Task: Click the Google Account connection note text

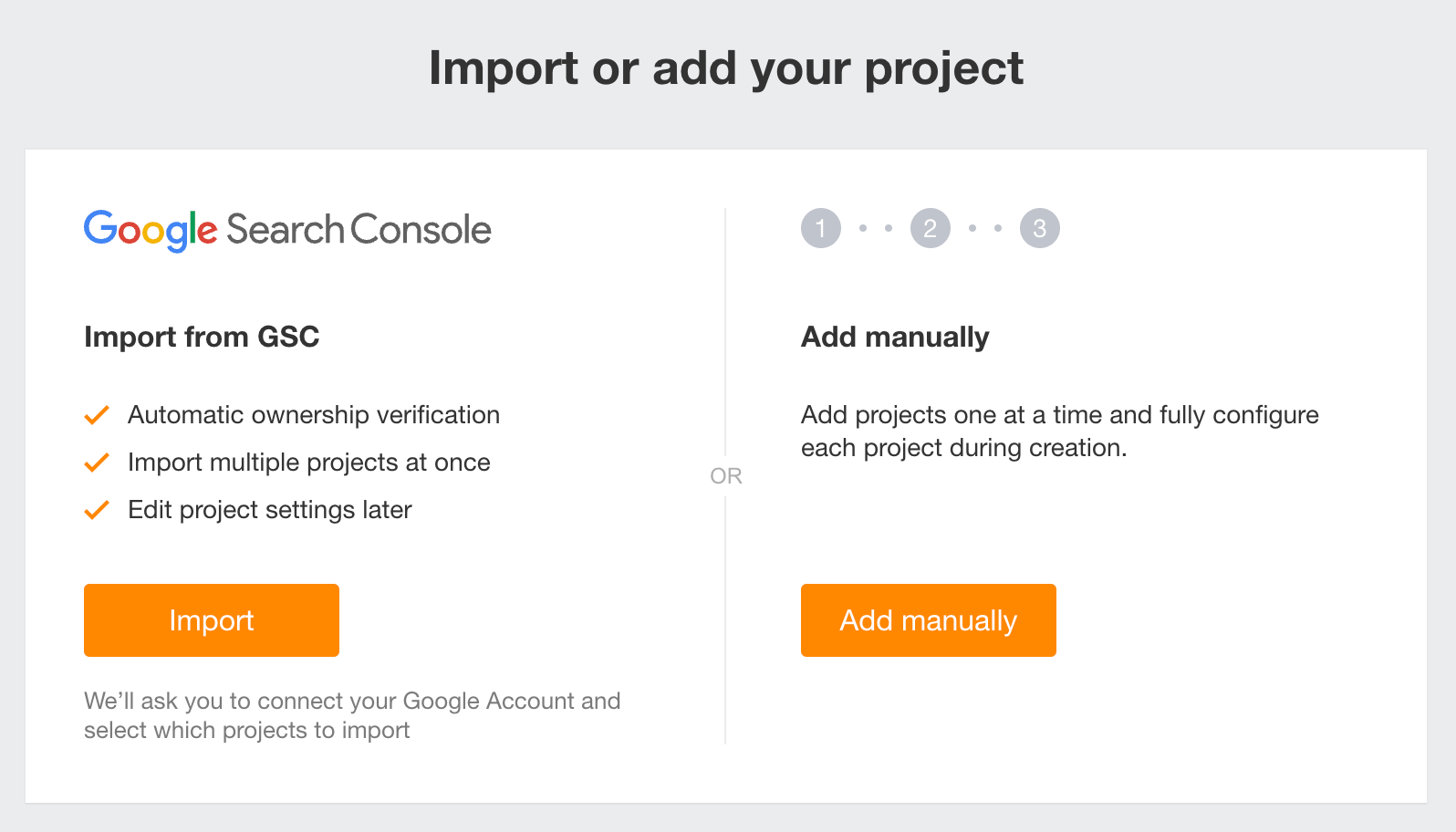Action: 352,715
